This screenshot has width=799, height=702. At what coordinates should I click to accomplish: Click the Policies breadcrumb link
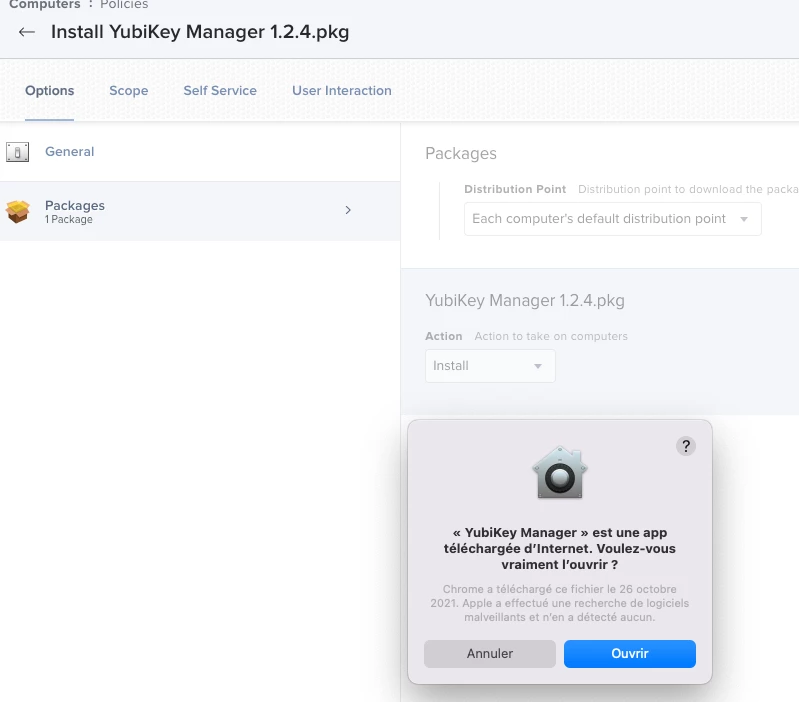(x=124, y=5)
